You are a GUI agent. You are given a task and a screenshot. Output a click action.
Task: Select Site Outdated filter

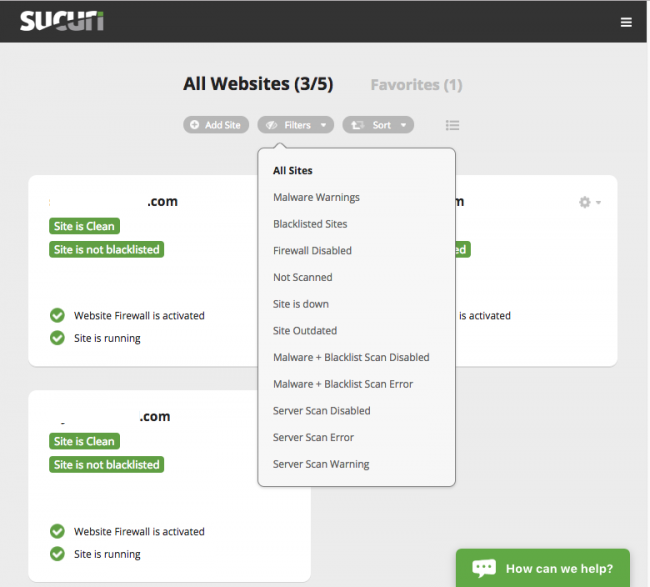click(305, 331)
